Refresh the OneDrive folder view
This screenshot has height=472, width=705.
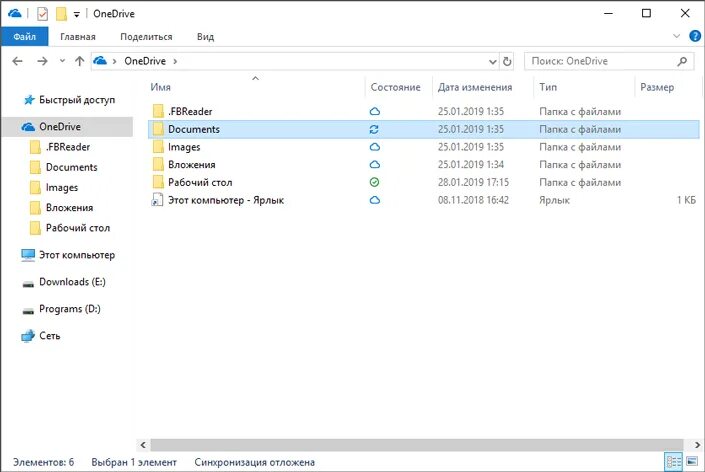pyautogui.click(x=507, y=61)
